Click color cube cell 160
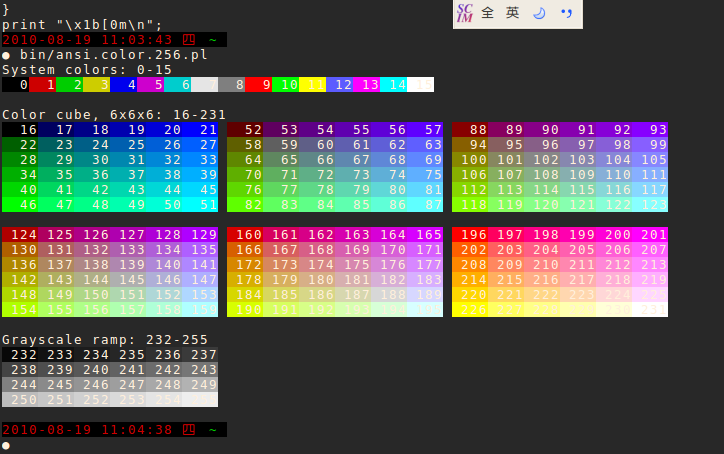724x454 pixels. [245, 235]
